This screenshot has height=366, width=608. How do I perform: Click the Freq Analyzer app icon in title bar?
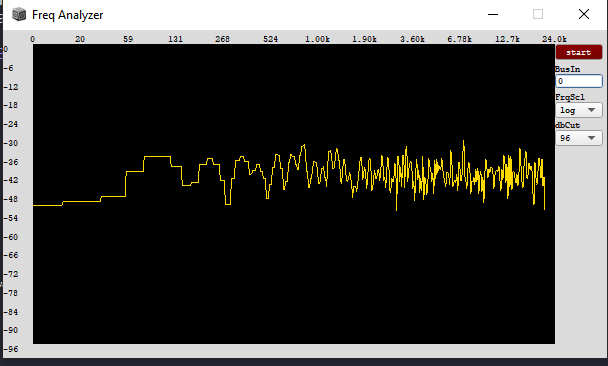pos(19,15)
